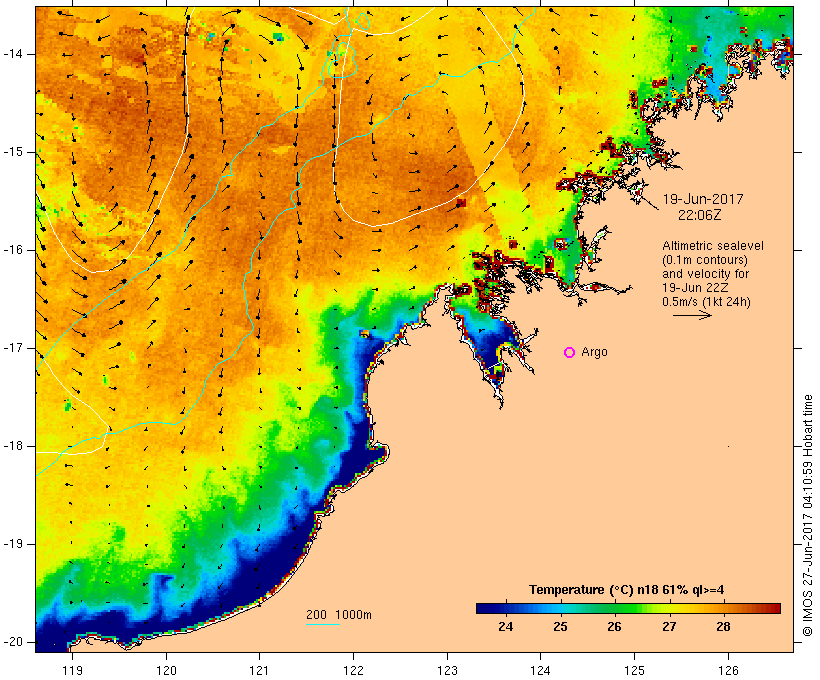
Task: Click longitude axis label '121'
Action: coord(259,671)
